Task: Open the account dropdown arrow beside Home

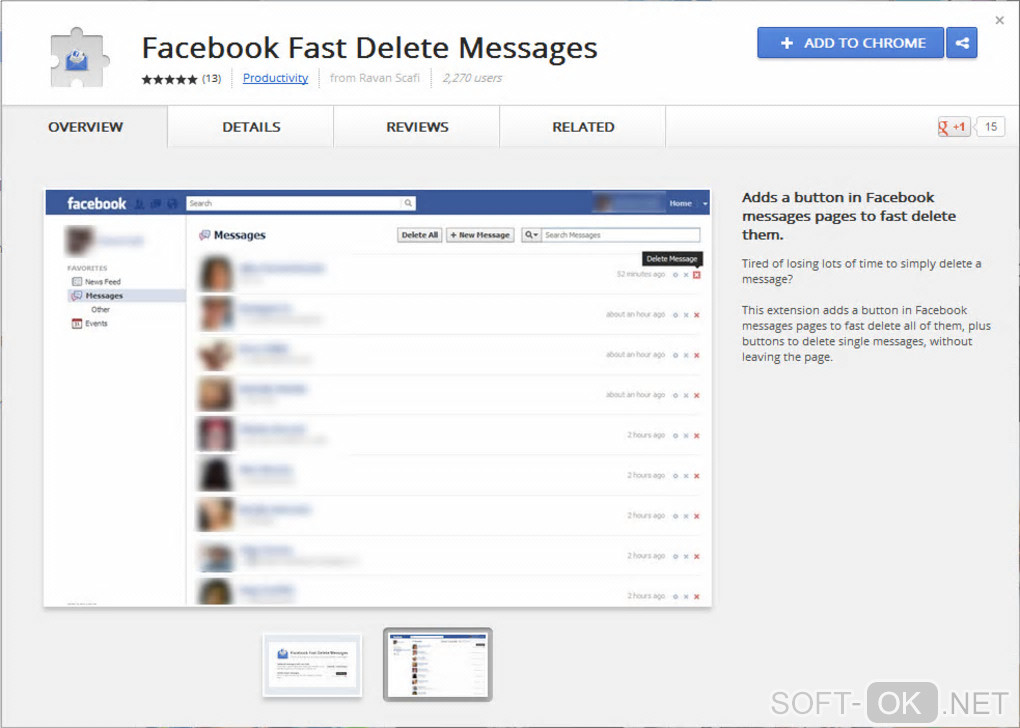Action: pyautogui.click(x=705, y=204)
